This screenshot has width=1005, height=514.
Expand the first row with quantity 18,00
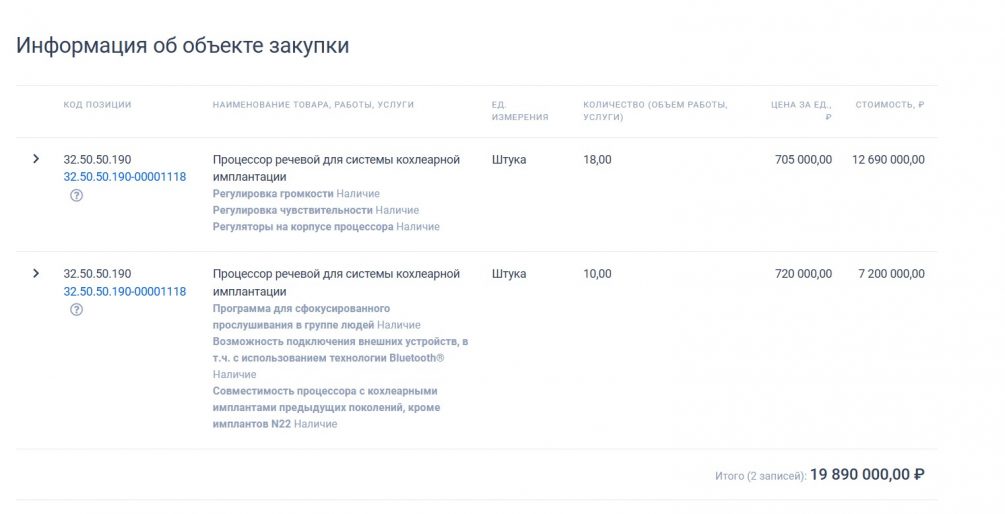coord(36,159)
